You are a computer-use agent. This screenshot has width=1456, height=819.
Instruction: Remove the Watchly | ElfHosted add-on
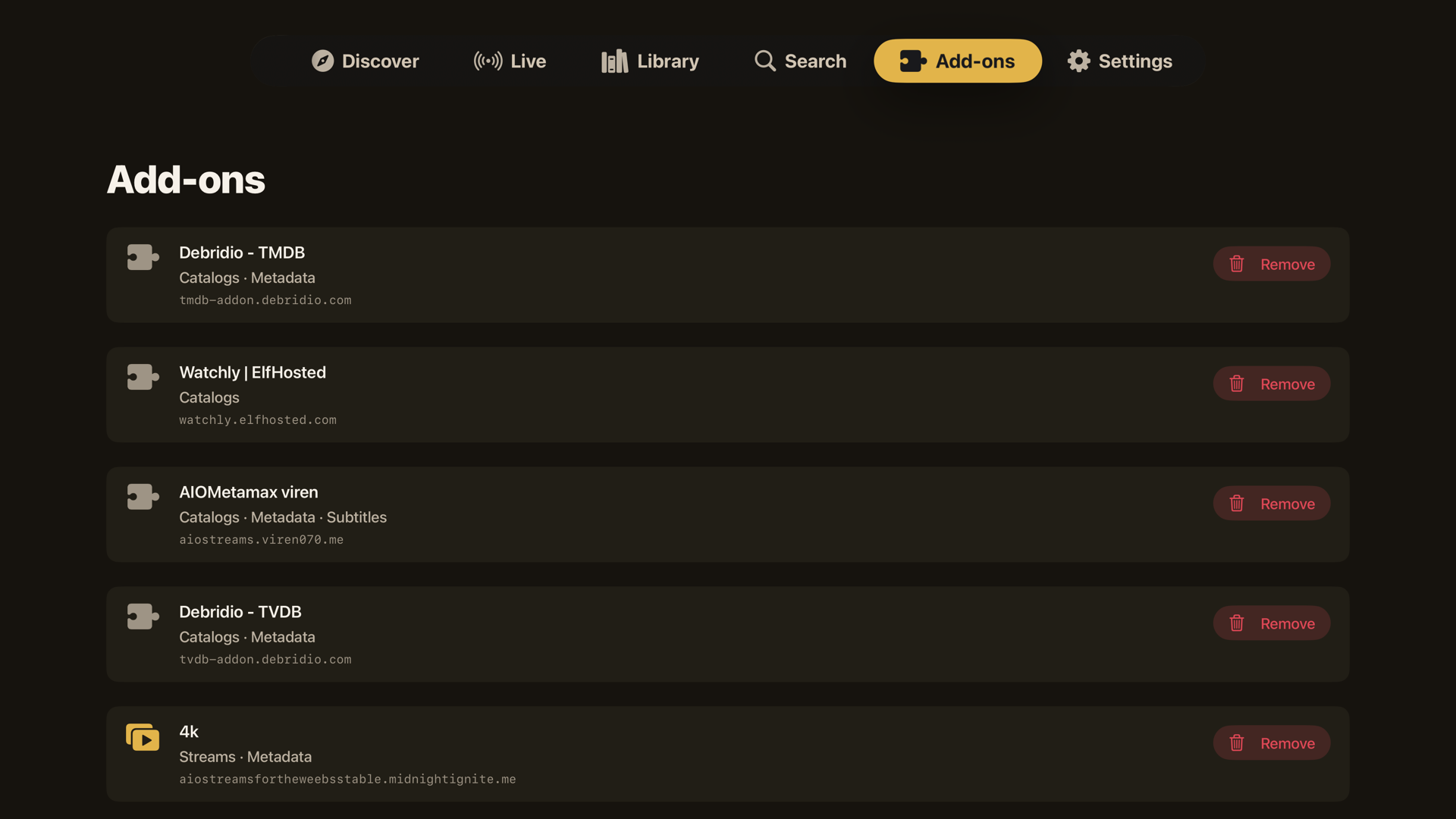pos(1272,384)
